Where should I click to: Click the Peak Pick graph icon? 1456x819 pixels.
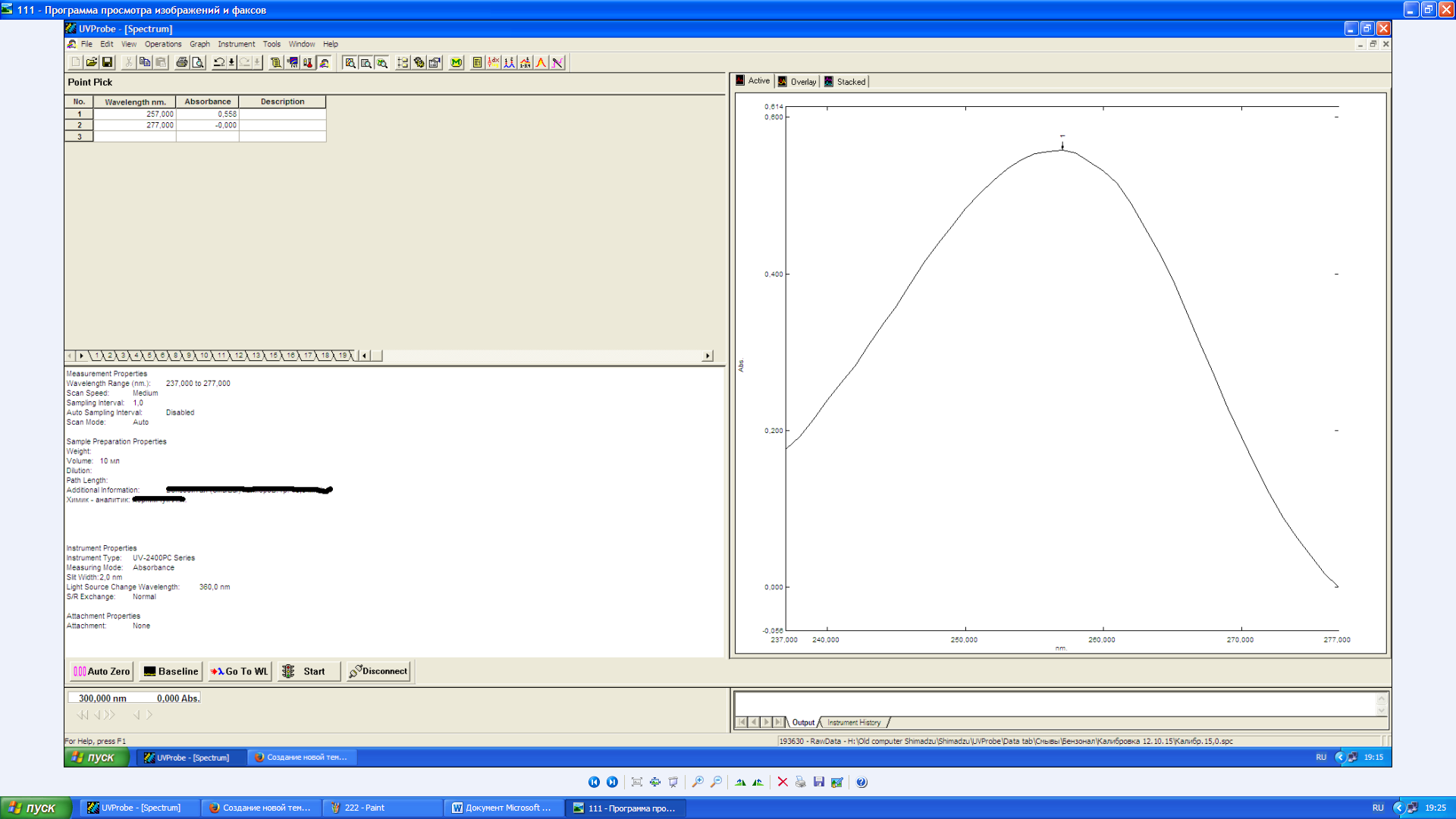[x=510, y=63]
